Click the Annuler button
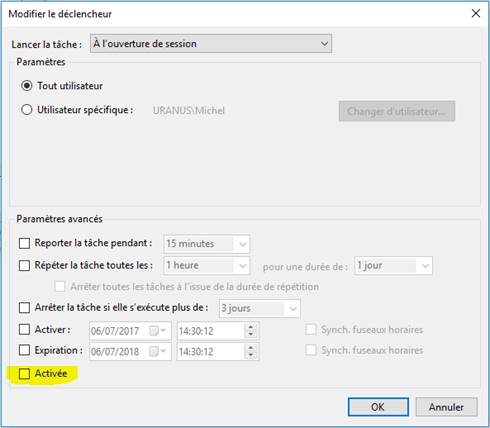The height and width of the screenshot is (428, 490). tap(446, 407)
